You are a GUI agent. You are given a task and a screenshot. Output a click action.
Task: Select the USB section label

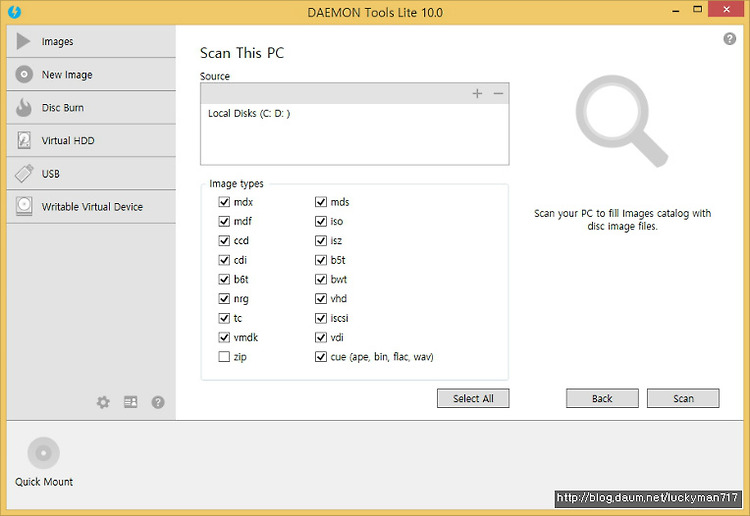(x=50, y=174)
